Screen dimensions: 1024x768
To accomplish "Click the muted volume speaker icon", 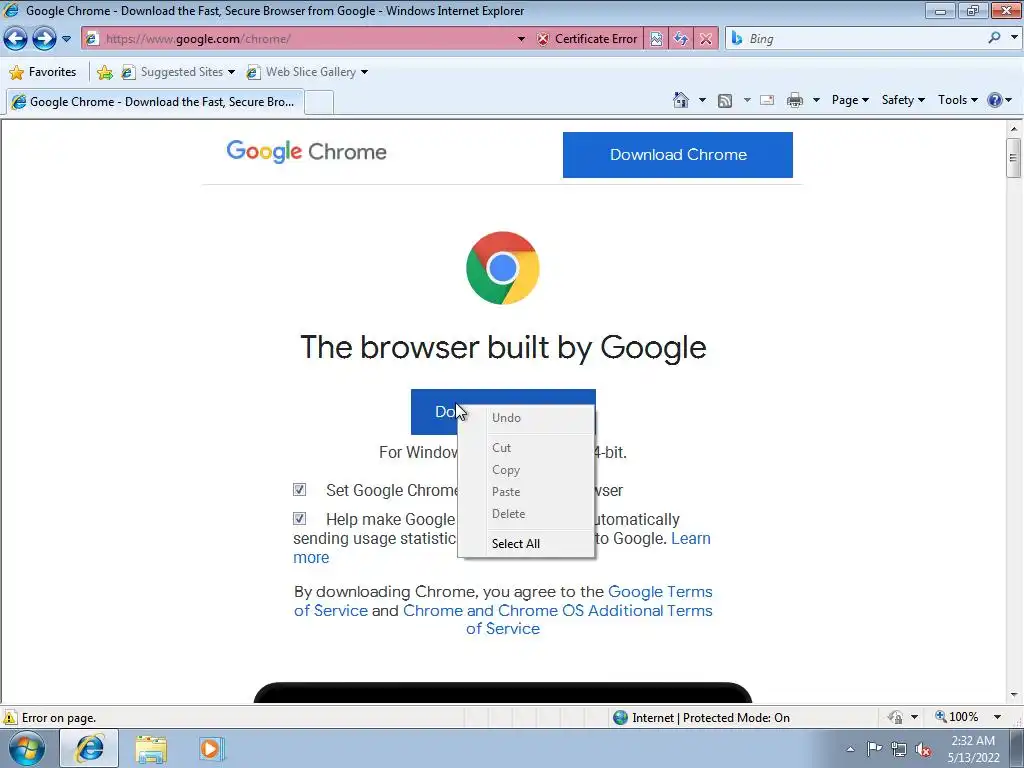I will [923, 749].
